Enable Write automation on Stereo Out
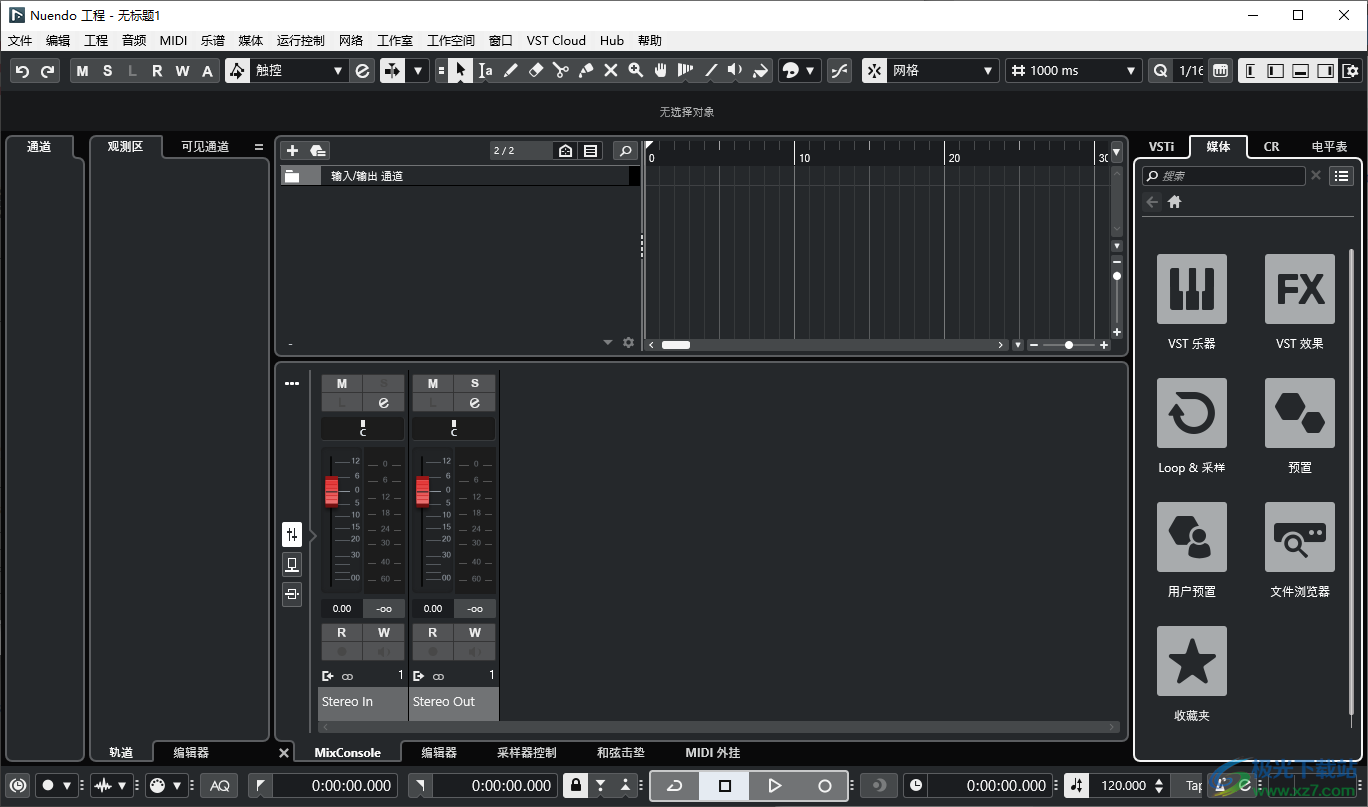Screen dimensions: 1368x807 (x=474, y=632)
